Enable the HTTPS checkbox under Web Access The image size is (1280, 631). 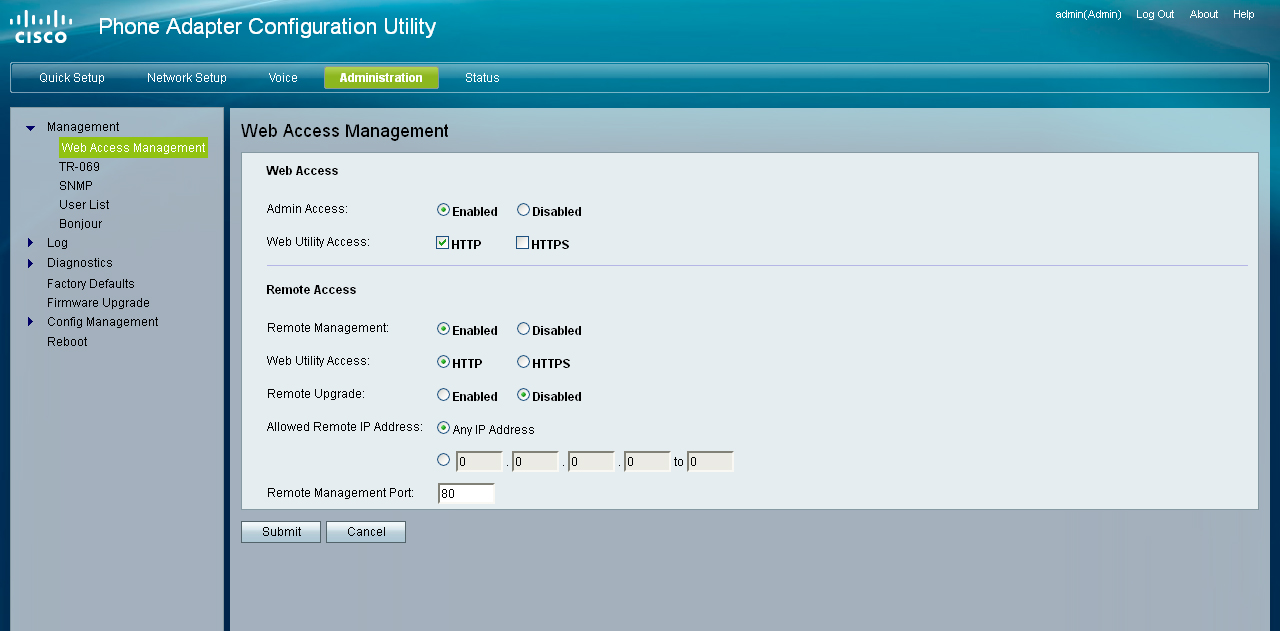point(522,243)
